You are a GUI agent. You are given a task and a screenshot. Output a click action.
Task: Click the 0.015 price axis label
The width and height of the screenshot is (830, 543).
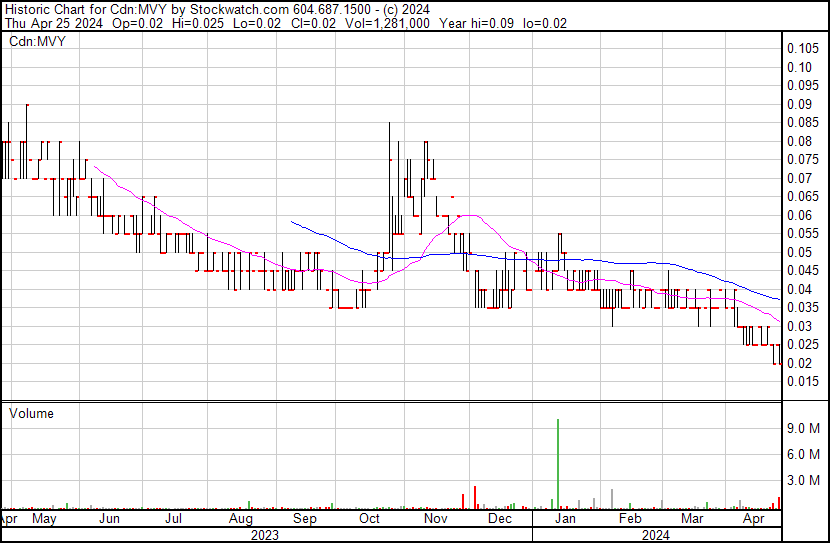[x=802, y=381]
